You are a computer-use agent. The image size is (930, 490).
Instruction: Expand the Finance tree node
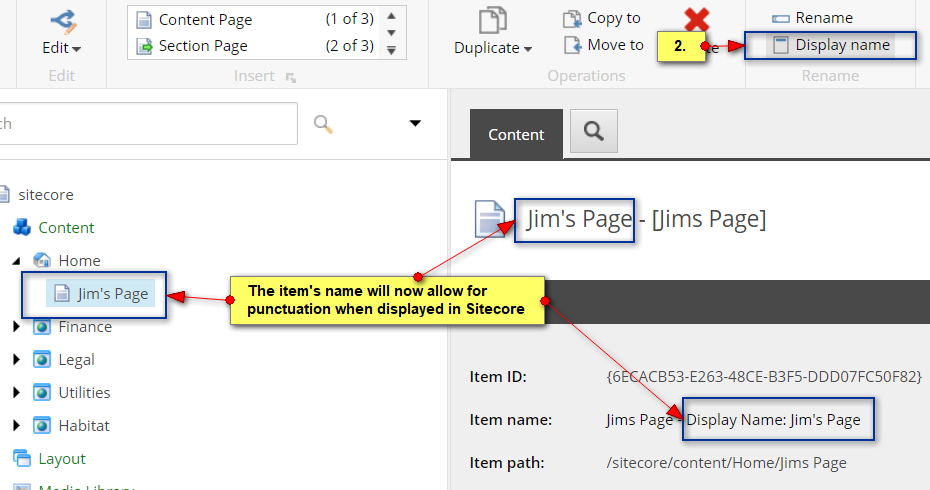(17, 327)
